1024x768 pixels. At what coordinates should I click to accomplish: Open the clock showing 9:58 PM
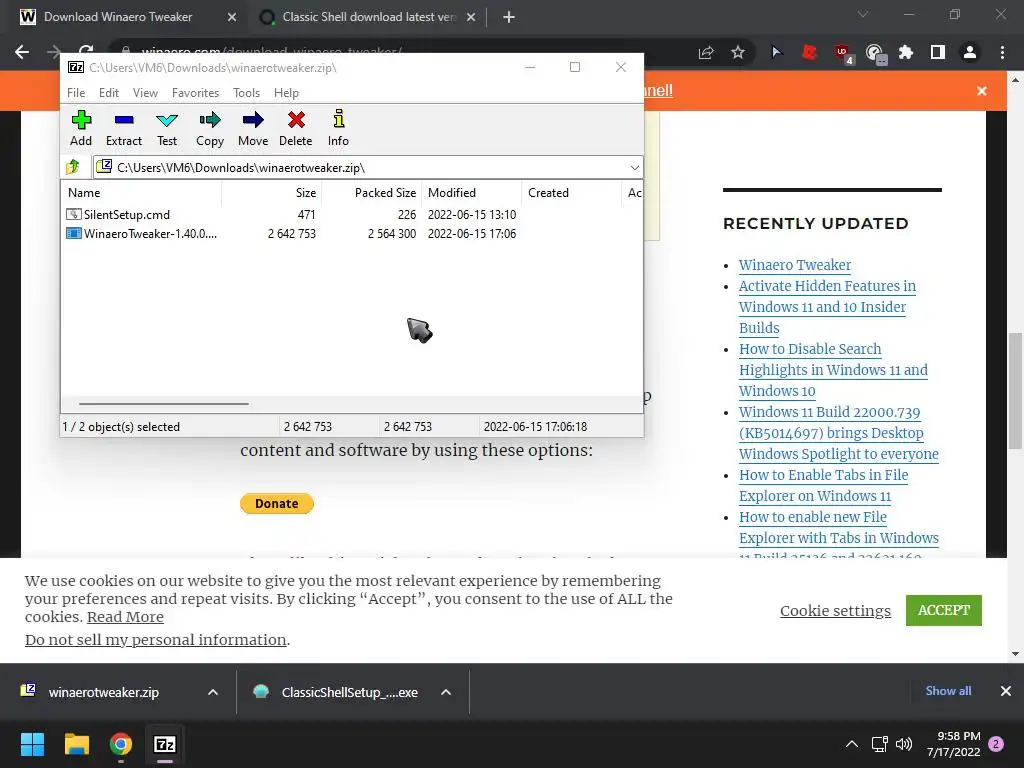[x=953, y=744]
